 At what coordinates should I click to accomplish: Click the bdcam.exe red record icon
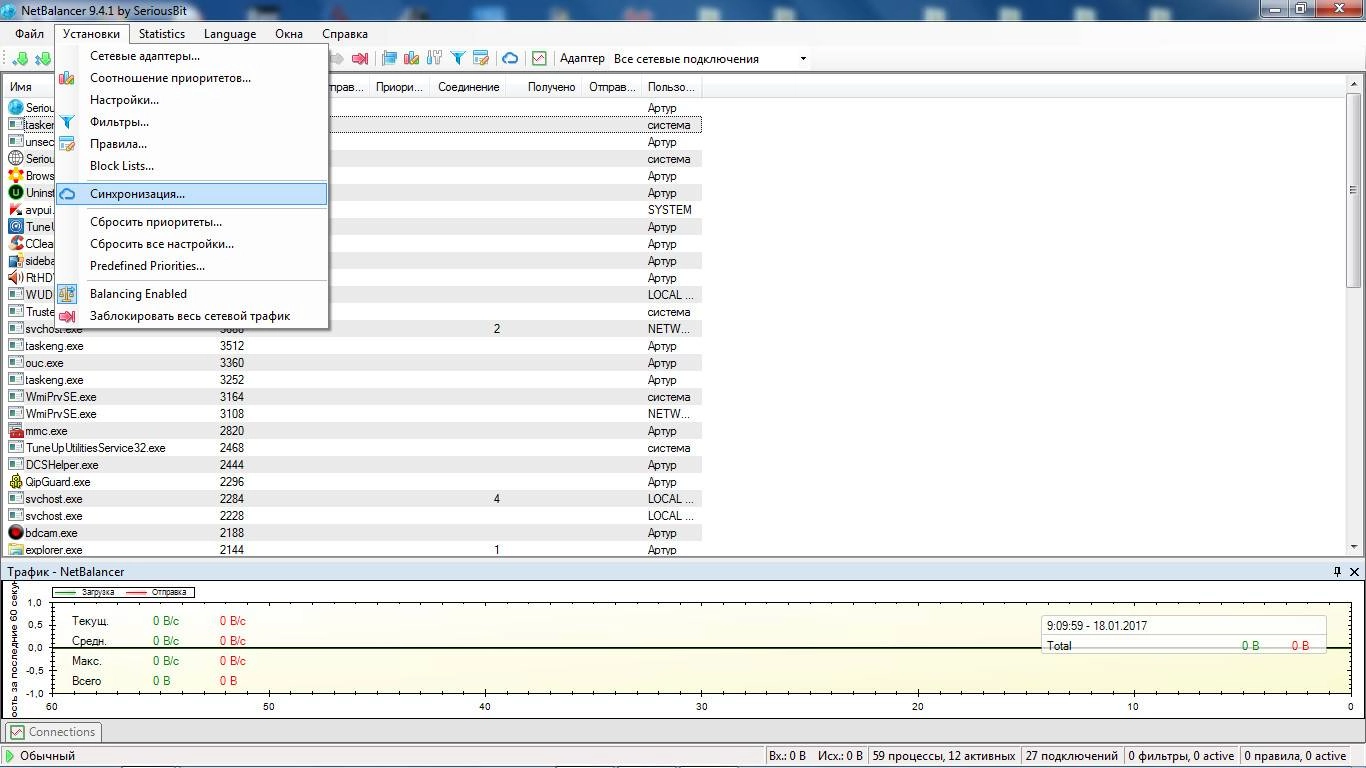[x=16, y=533]
